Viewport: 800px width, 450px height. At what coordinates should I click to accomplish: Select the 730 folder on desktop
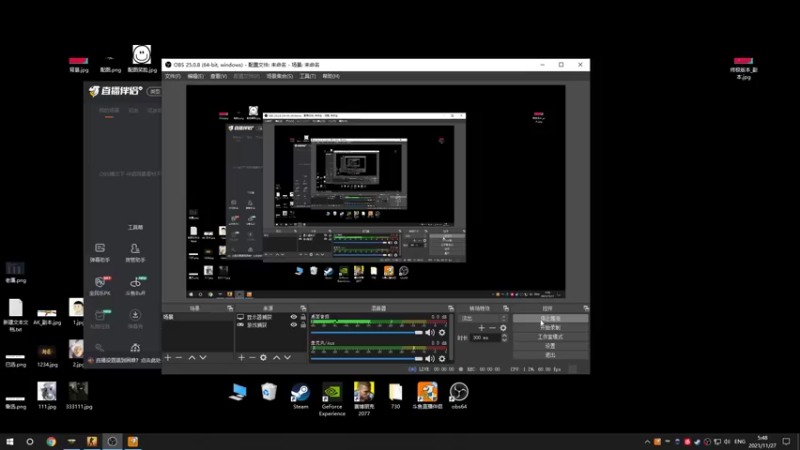click(x=395, y=396)
